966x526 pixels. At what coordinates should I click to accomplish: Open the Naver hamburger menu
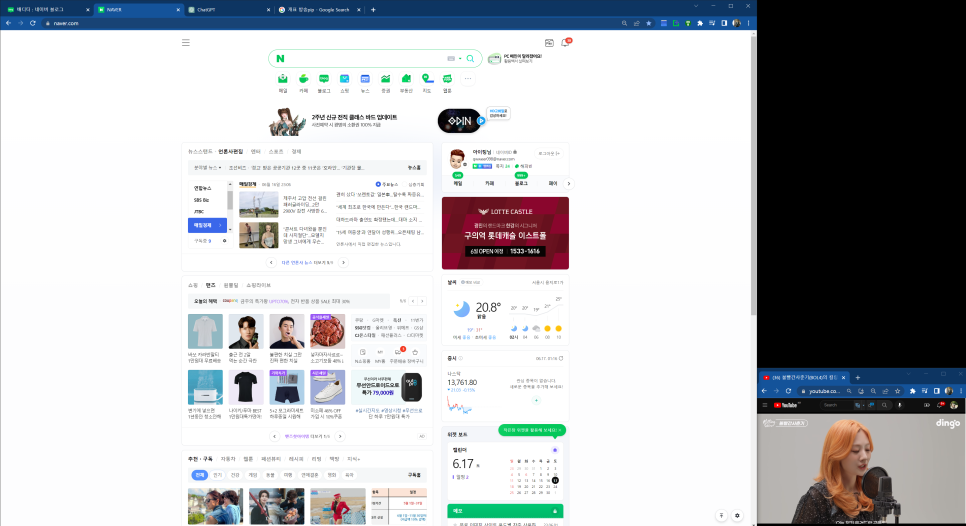click(x=185, y=42)
